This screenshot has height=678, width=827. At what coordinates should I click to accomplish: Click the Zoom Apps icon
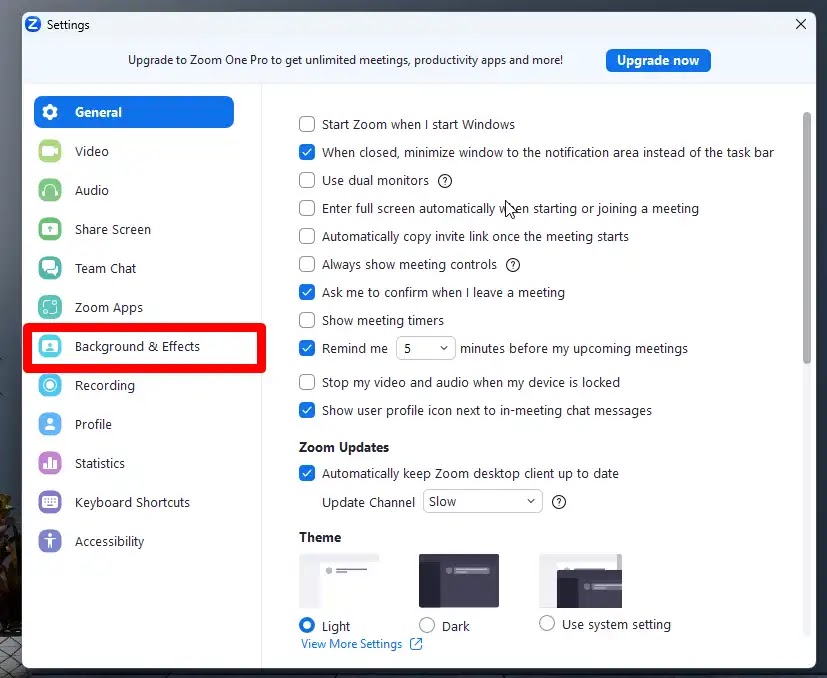(x=50, y=308)
